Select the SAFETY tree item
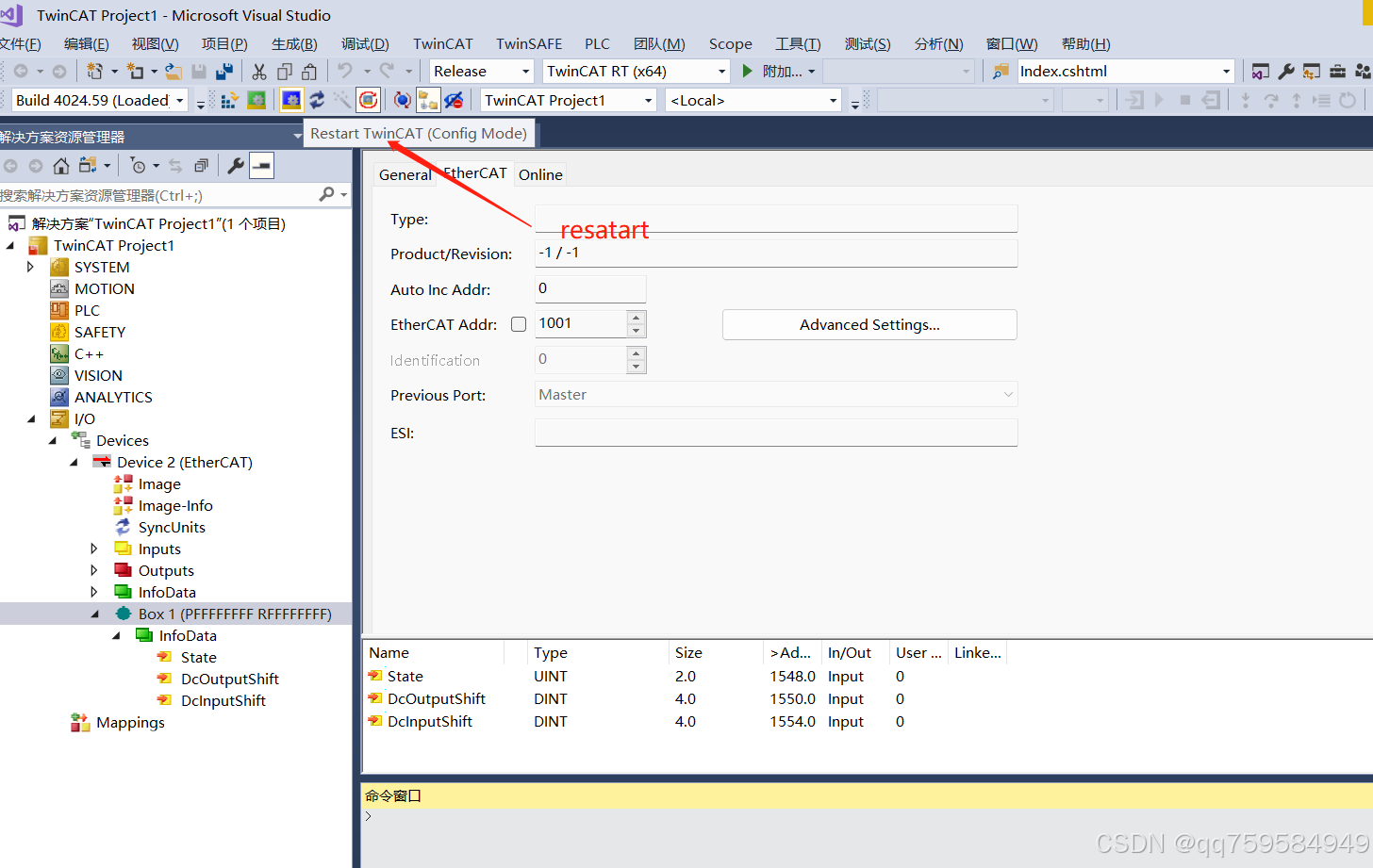Screen dimensions: 1373x868 [x=99, y=332]
